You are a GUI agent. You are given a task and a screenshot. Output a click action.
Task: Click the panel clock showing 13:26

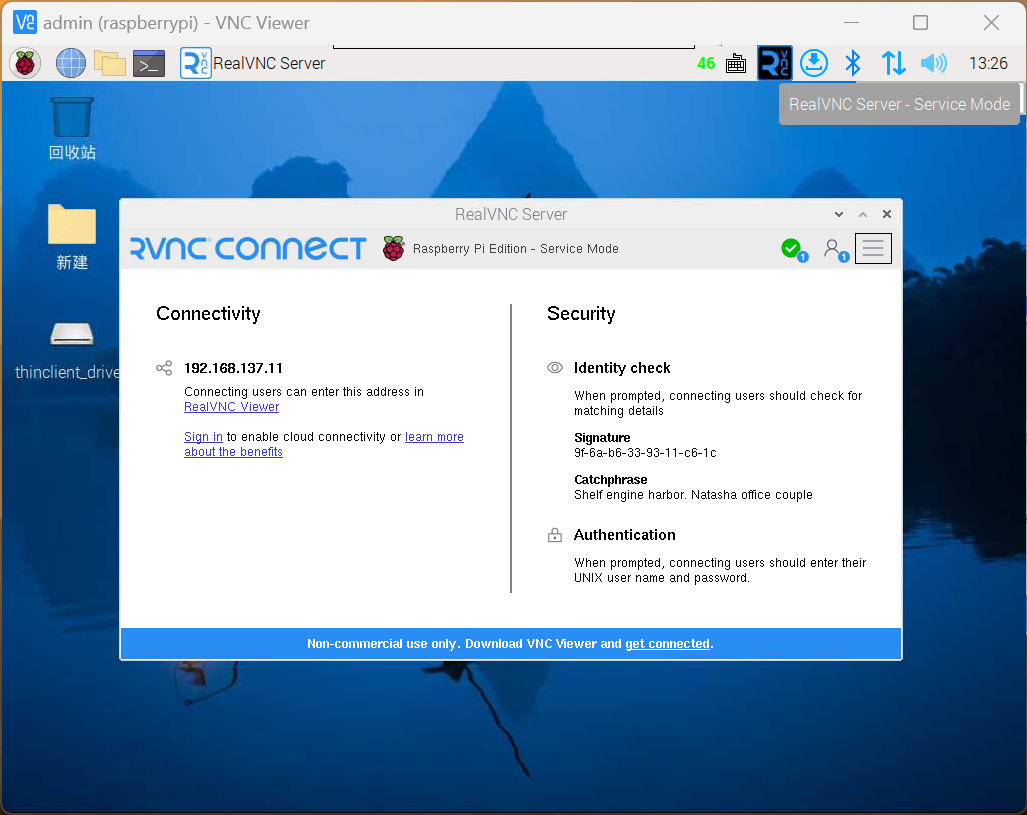[x=988, y=64]
